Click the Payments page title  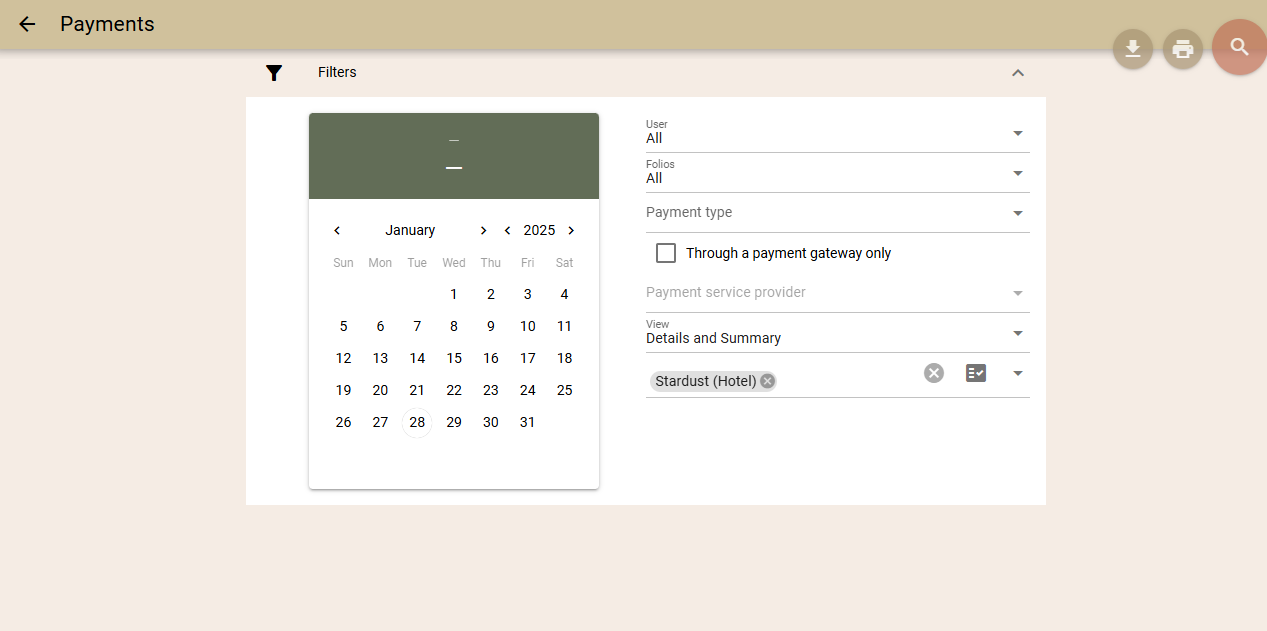coord(107,24)
